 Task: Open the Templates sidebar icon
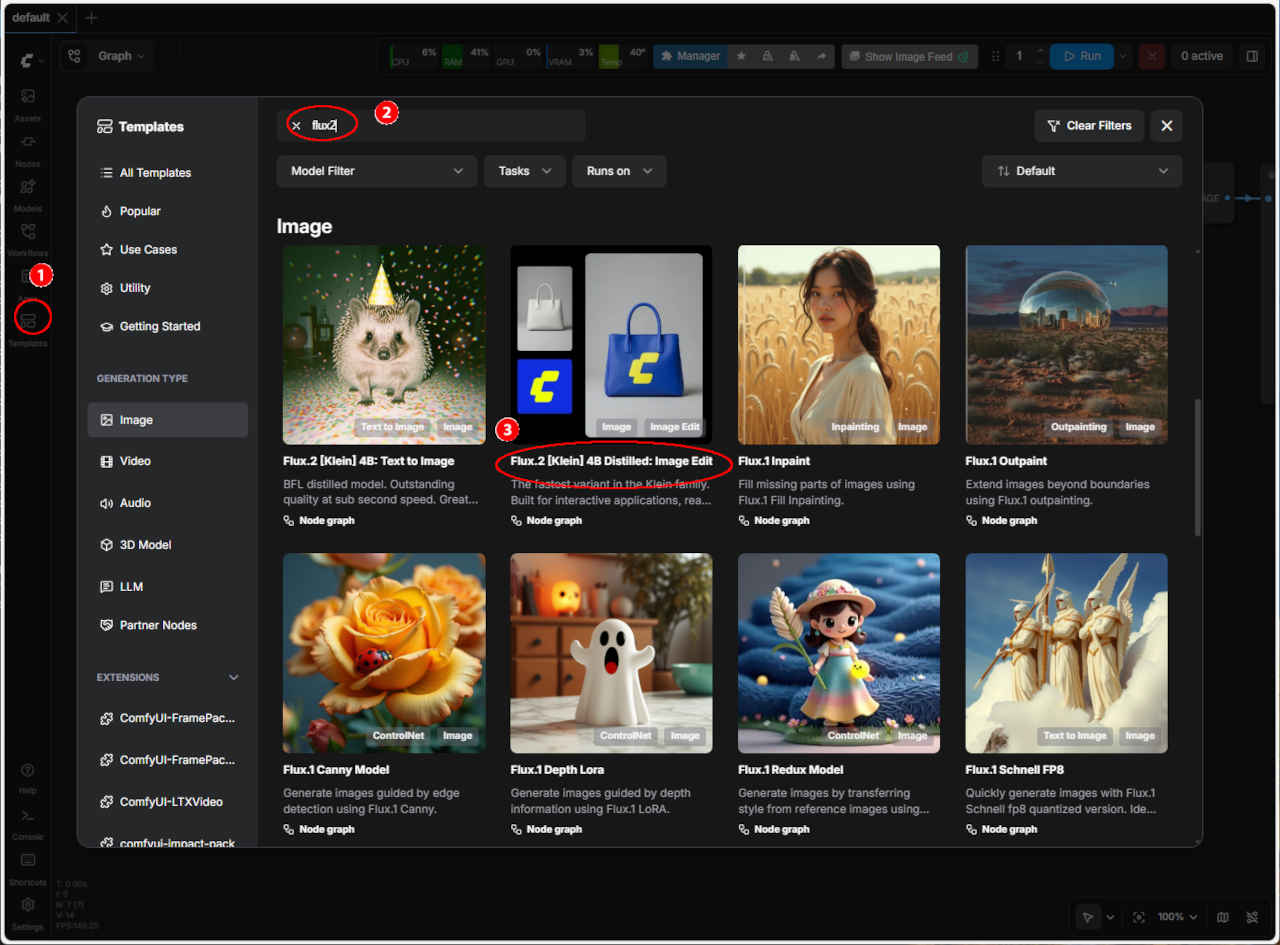pos(28,321)
